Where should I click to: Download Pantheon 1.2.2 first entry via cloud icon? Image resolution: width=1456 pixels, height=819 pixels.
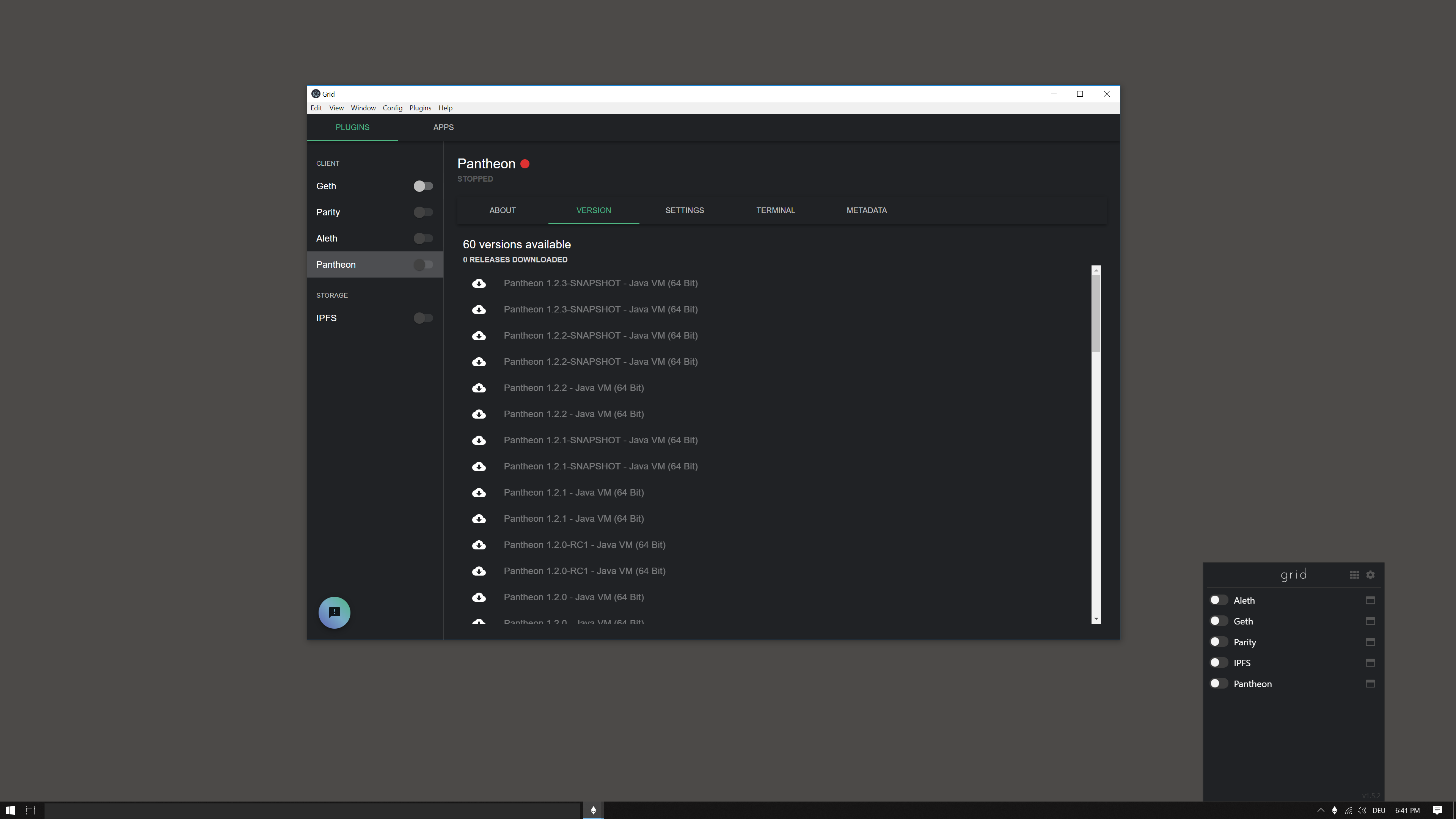click(x=479, y=388)
